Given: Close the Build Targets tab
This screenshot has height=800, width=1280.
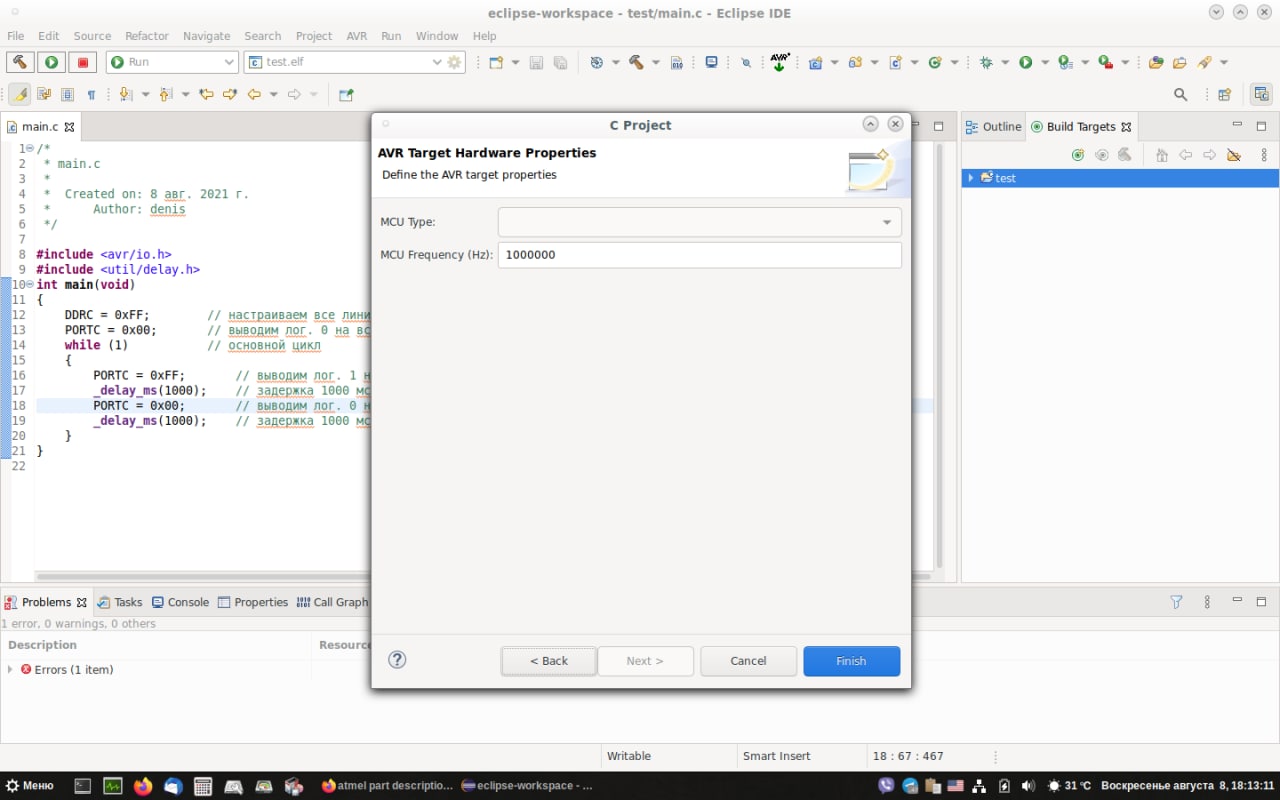Looking at the screenshot, I should point(1126,127).
